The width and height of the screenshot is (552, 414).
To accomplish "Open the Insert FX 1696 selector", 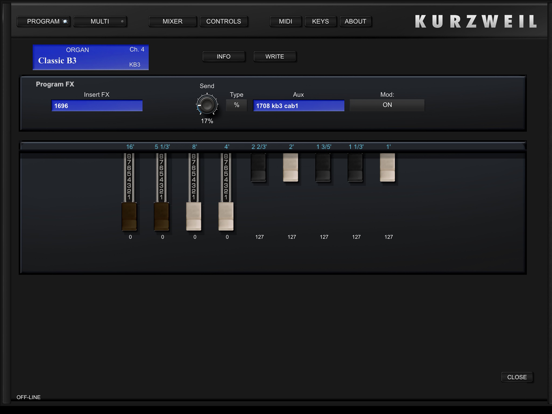I will click(97, 106).
